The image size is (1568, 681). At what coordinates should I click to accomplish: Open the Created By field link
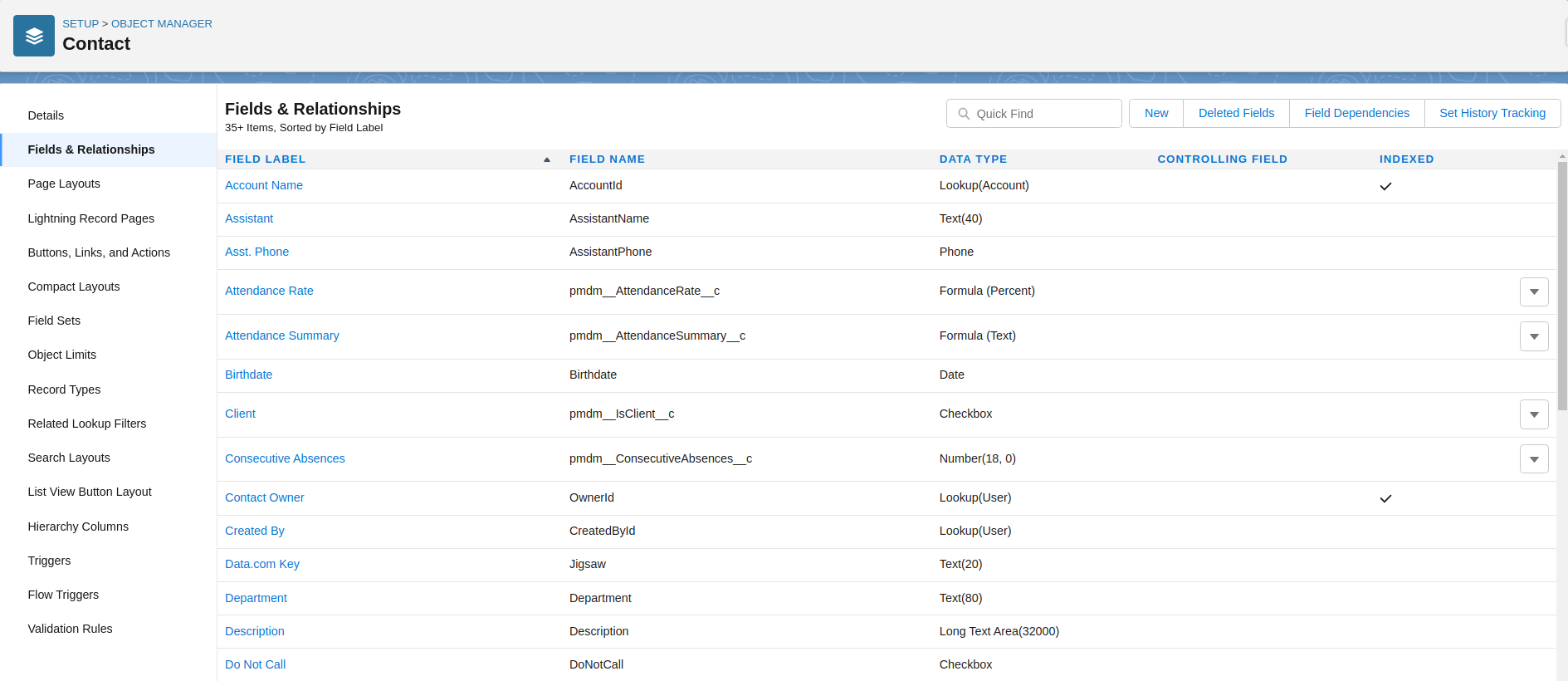[255, 531]
